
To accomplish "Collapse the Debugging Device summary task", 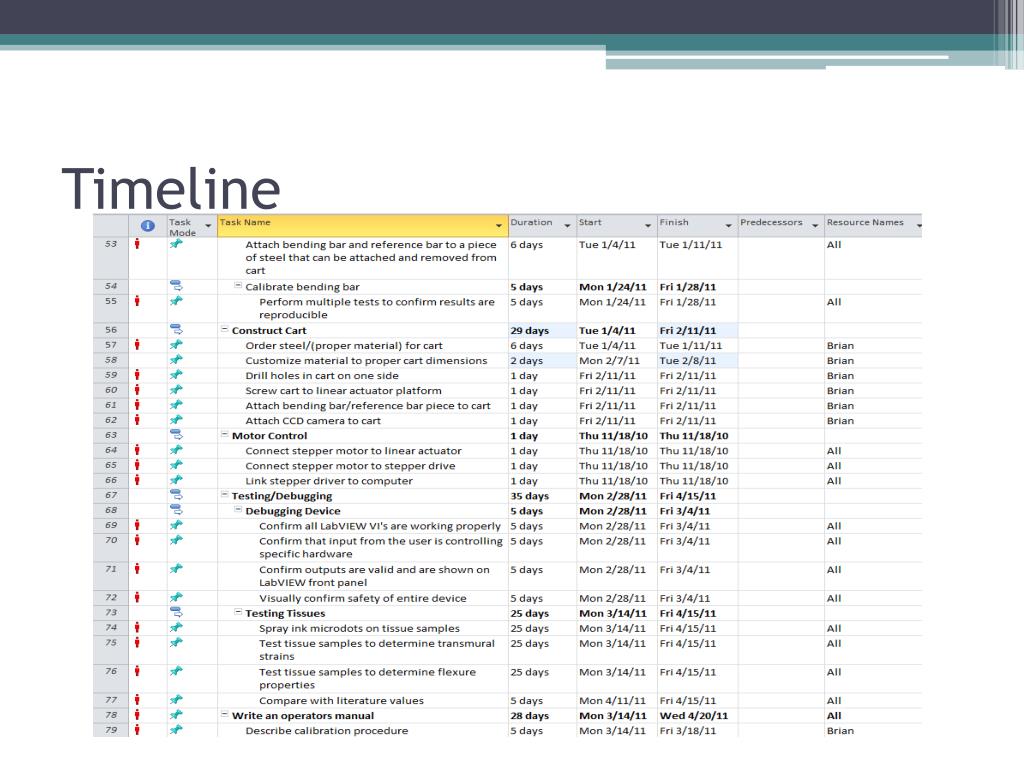I will pyautogui.click(x=238, y=509).
